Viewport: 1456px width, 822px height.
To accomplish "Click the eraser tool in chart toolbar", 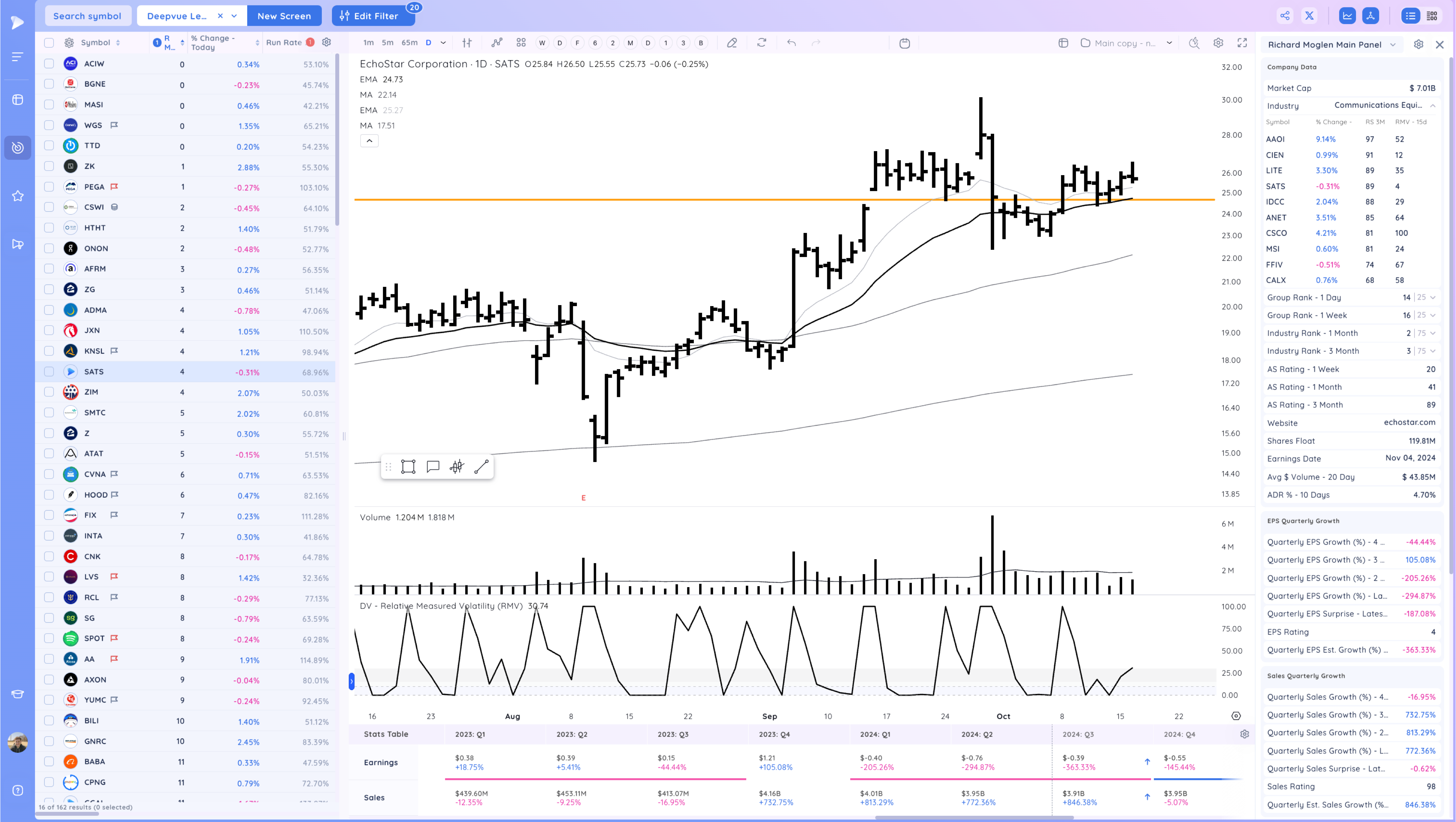I will (x=732, y=43).
